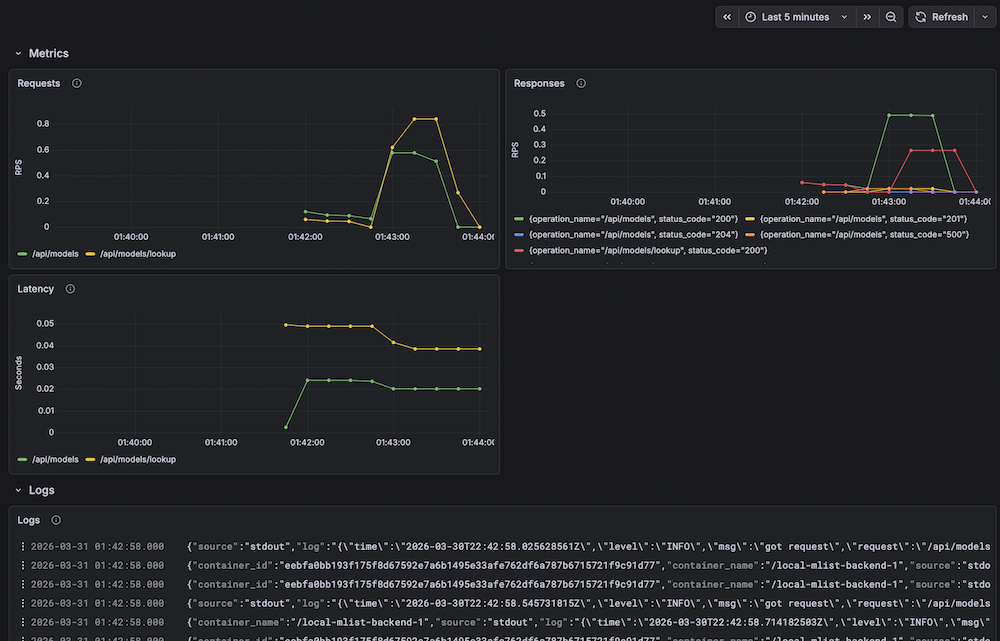Image resolution: width=1000 pixels, height=641 pixels.
Task: Click info icon next to Responses title
Action: [581, 84]
